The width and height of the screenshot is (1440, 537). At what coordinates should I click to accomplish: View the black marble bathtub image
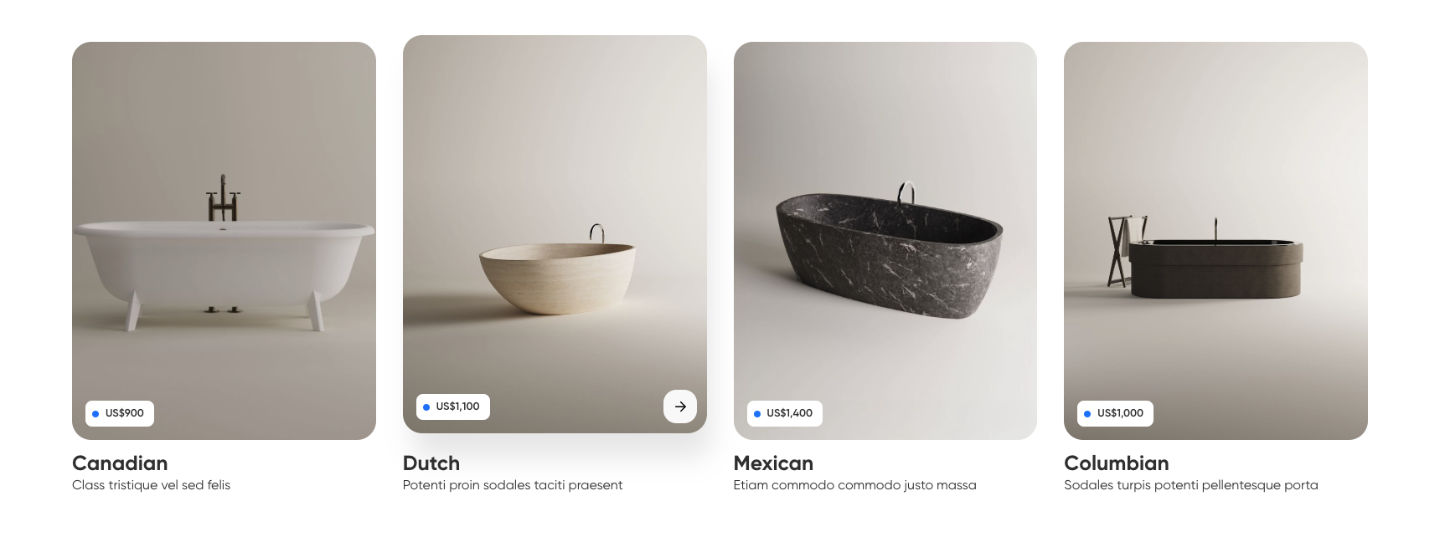pos(885,241)
